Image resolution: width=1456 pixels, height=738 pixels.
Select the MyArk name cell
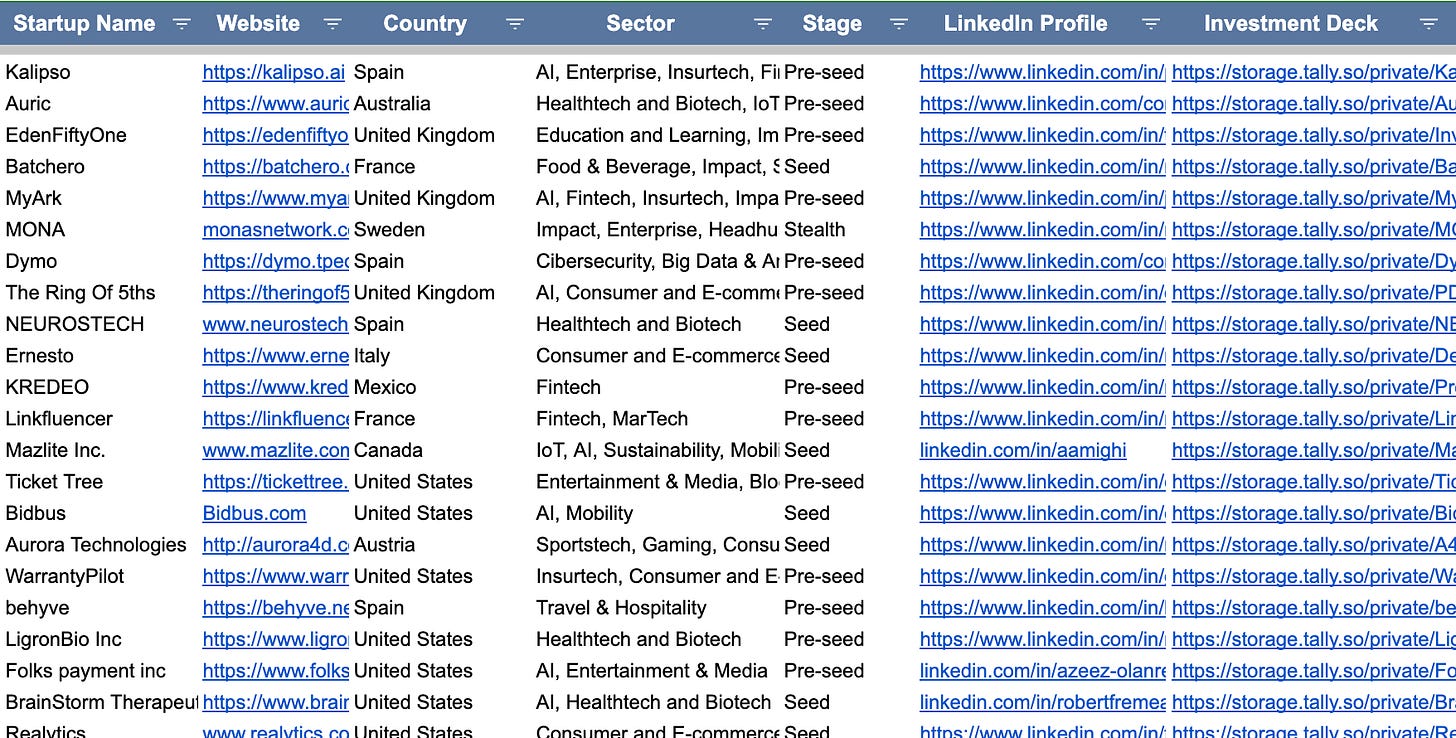[x=34, y=198]
